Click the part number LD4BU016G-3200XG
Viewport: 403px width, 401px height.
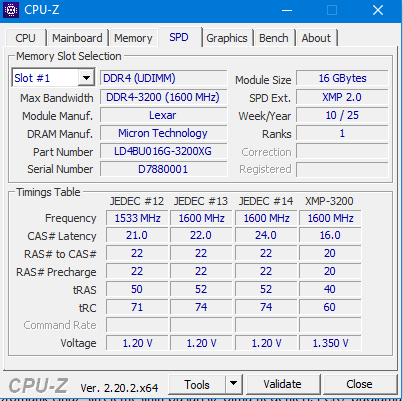[164, 151]
